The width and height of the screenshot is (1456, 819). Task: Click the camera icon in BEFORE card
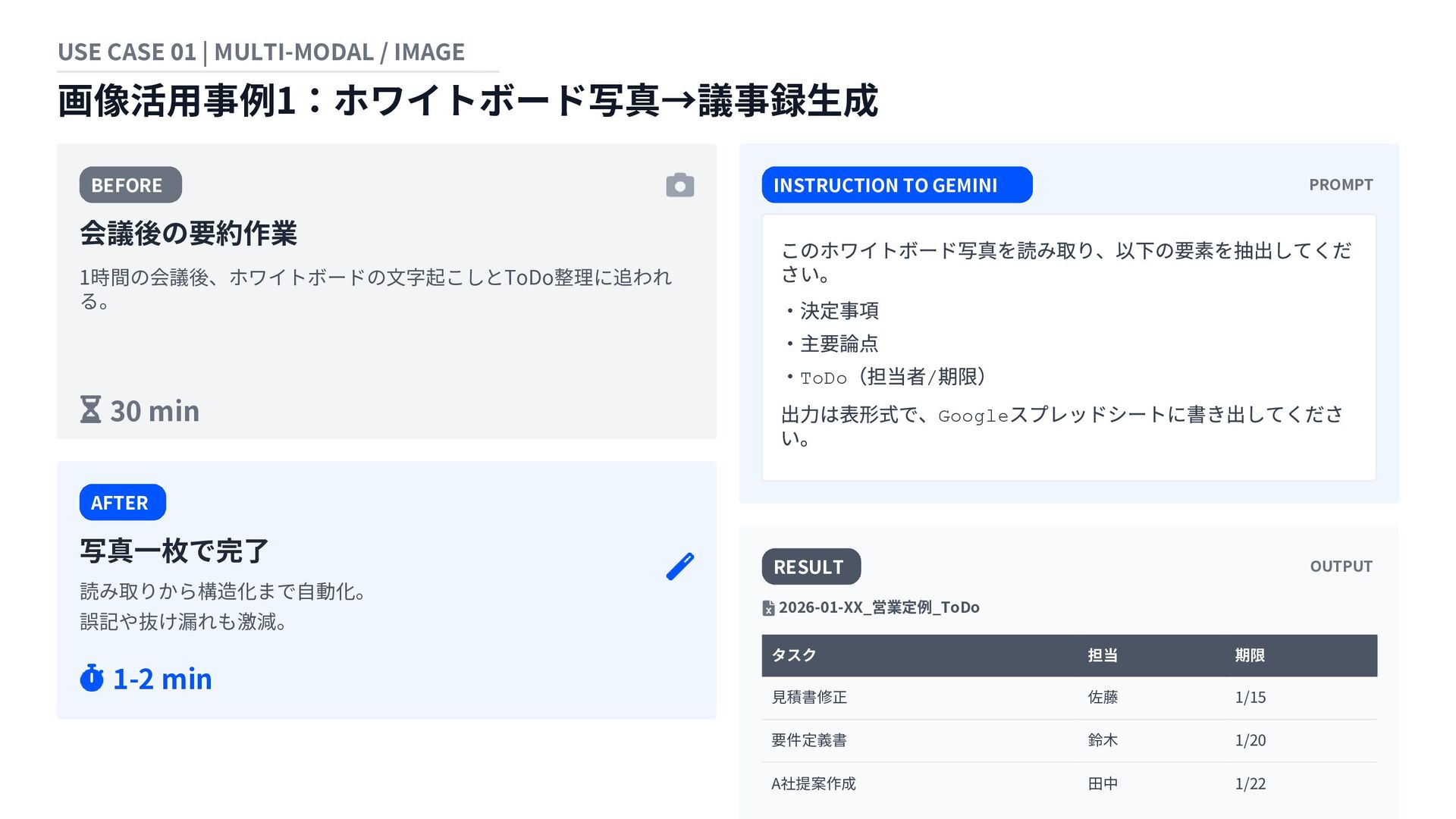coord(679,185)
